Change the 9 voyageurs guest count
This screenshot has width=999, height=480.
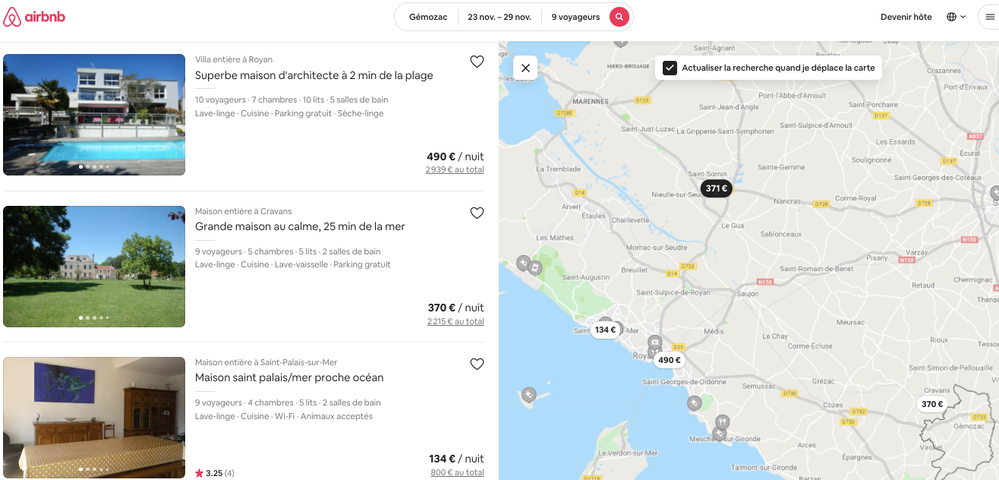(575, 17)
